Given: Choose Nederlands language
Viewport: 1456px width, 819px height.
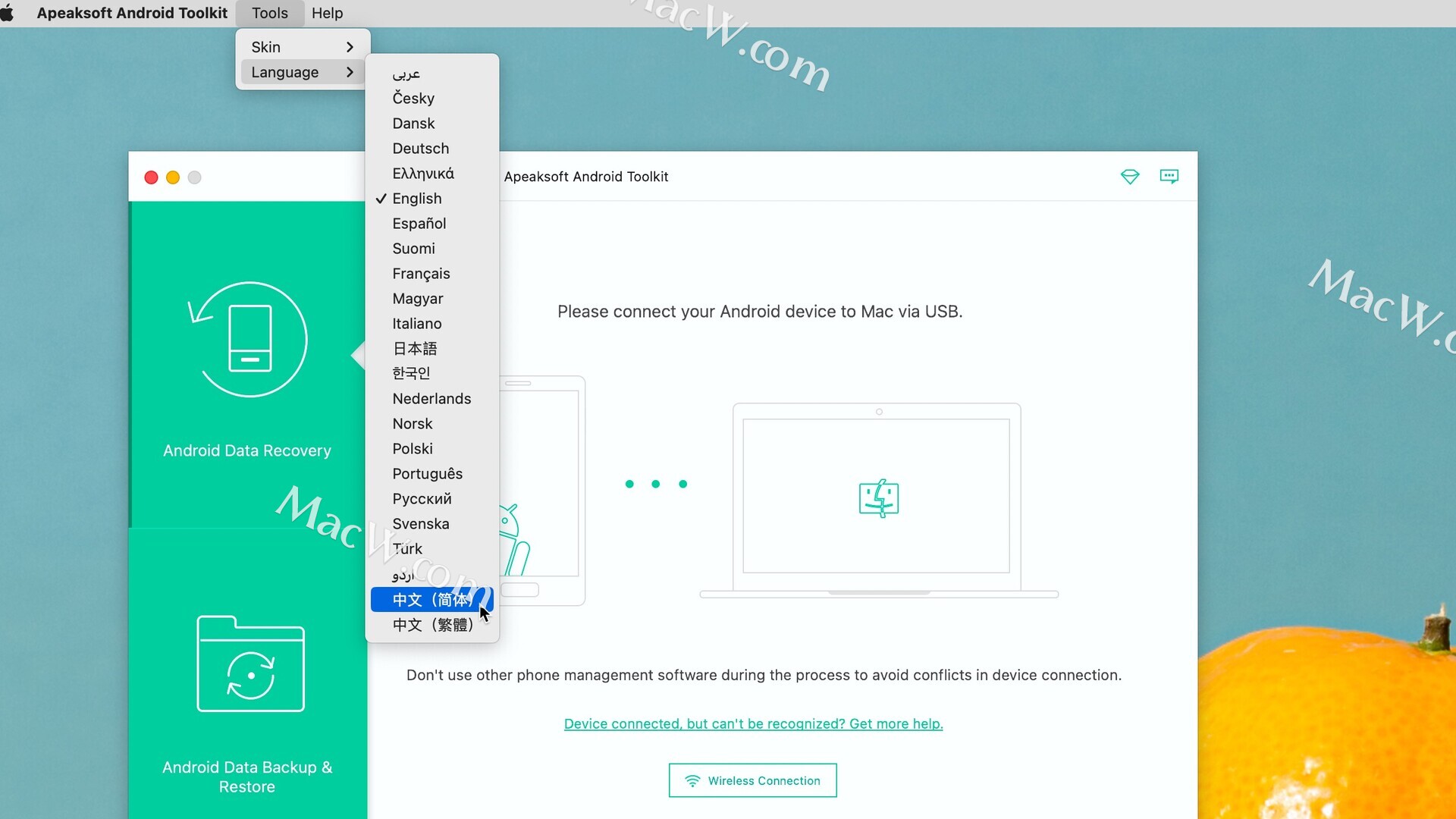Looking at the screenshot, I should [432, 399].
